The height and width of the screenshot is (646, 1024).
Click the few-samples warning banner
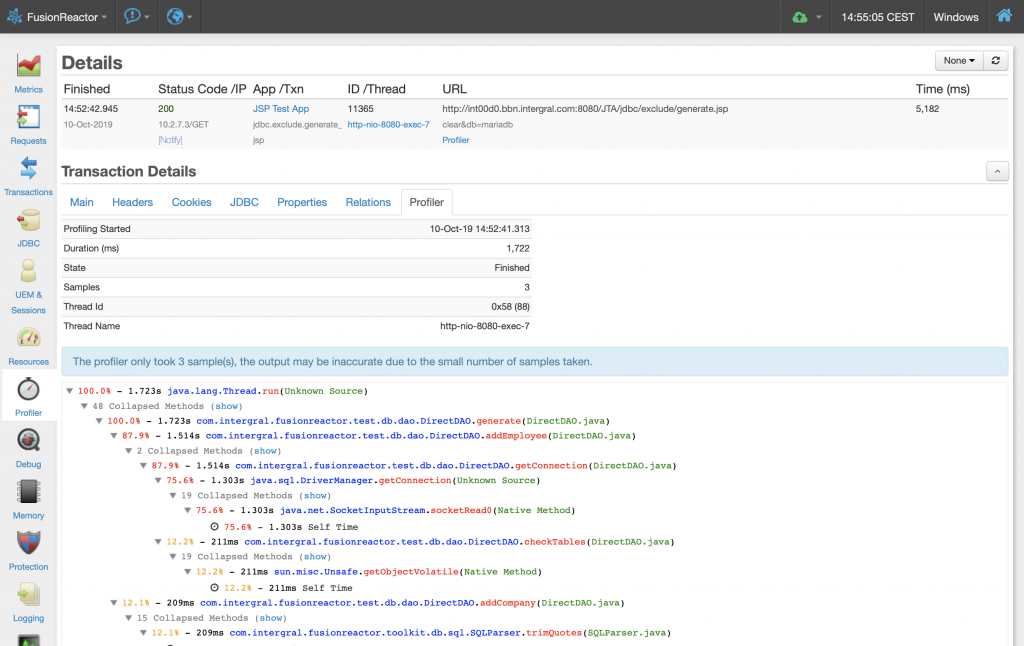click(x=535, y=362)
